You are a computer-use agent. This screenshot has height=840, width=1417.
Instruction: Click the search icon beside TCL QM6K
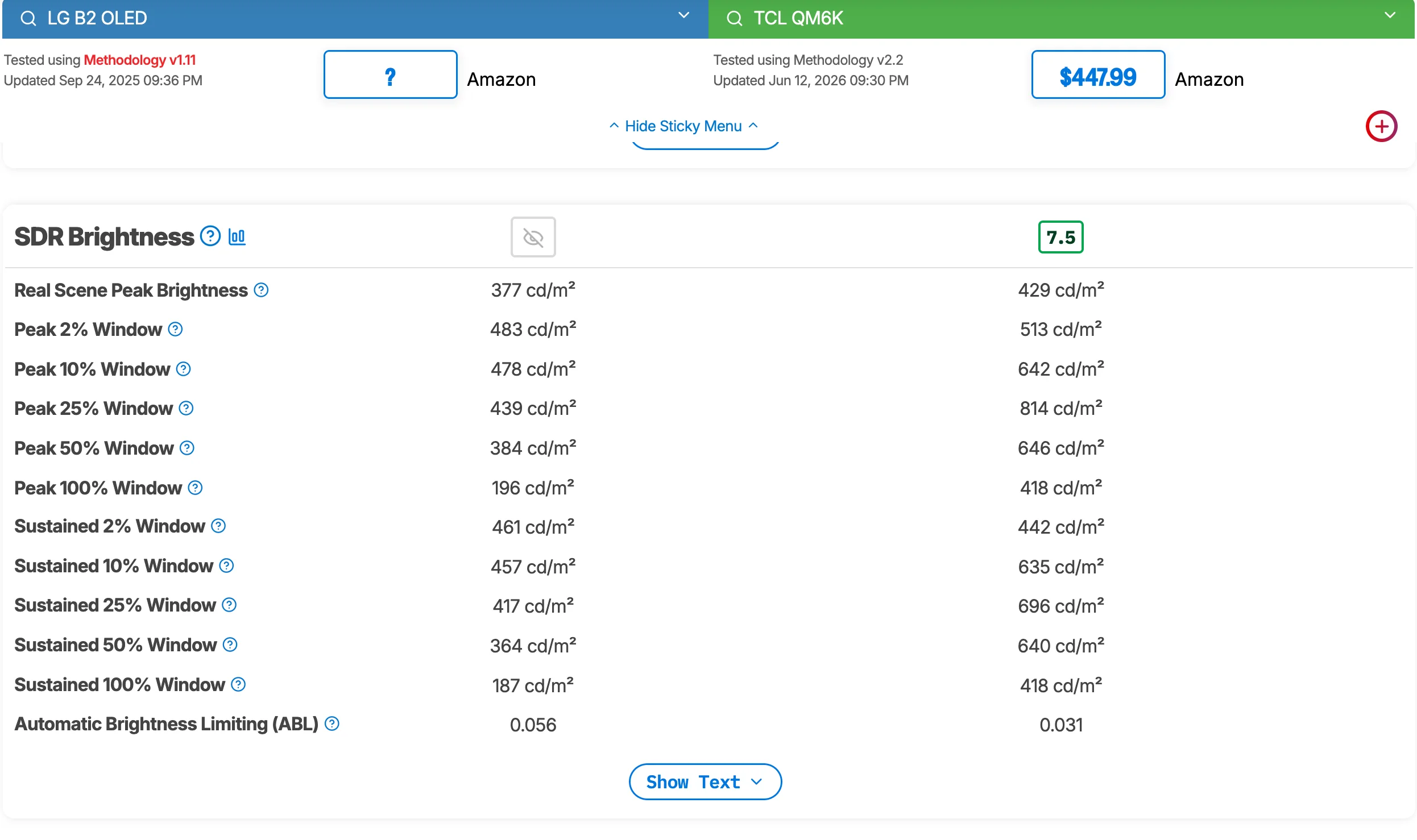point(734,19)
